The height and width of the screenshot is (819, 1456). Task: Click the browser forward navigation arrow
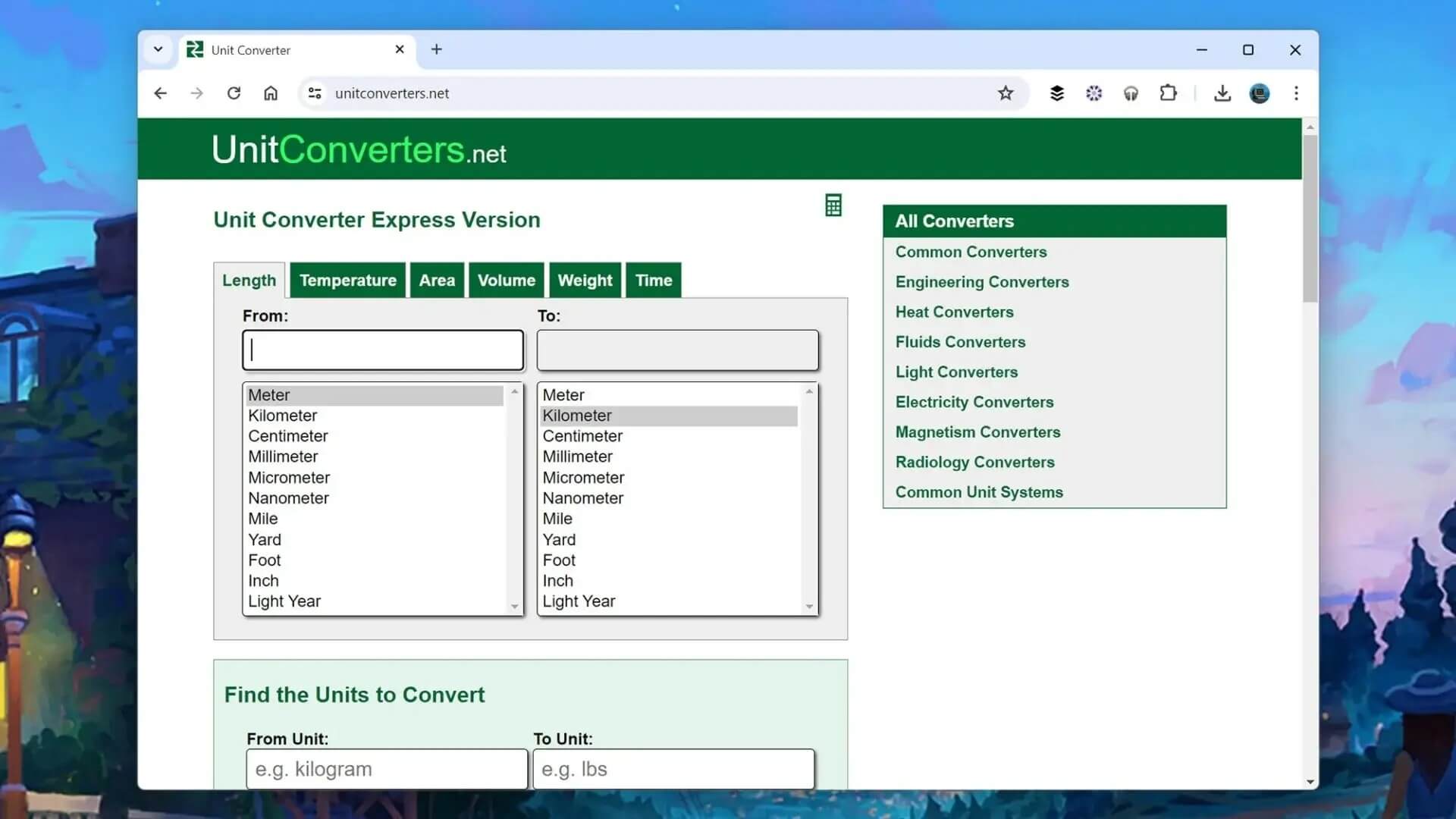point(197,93)
